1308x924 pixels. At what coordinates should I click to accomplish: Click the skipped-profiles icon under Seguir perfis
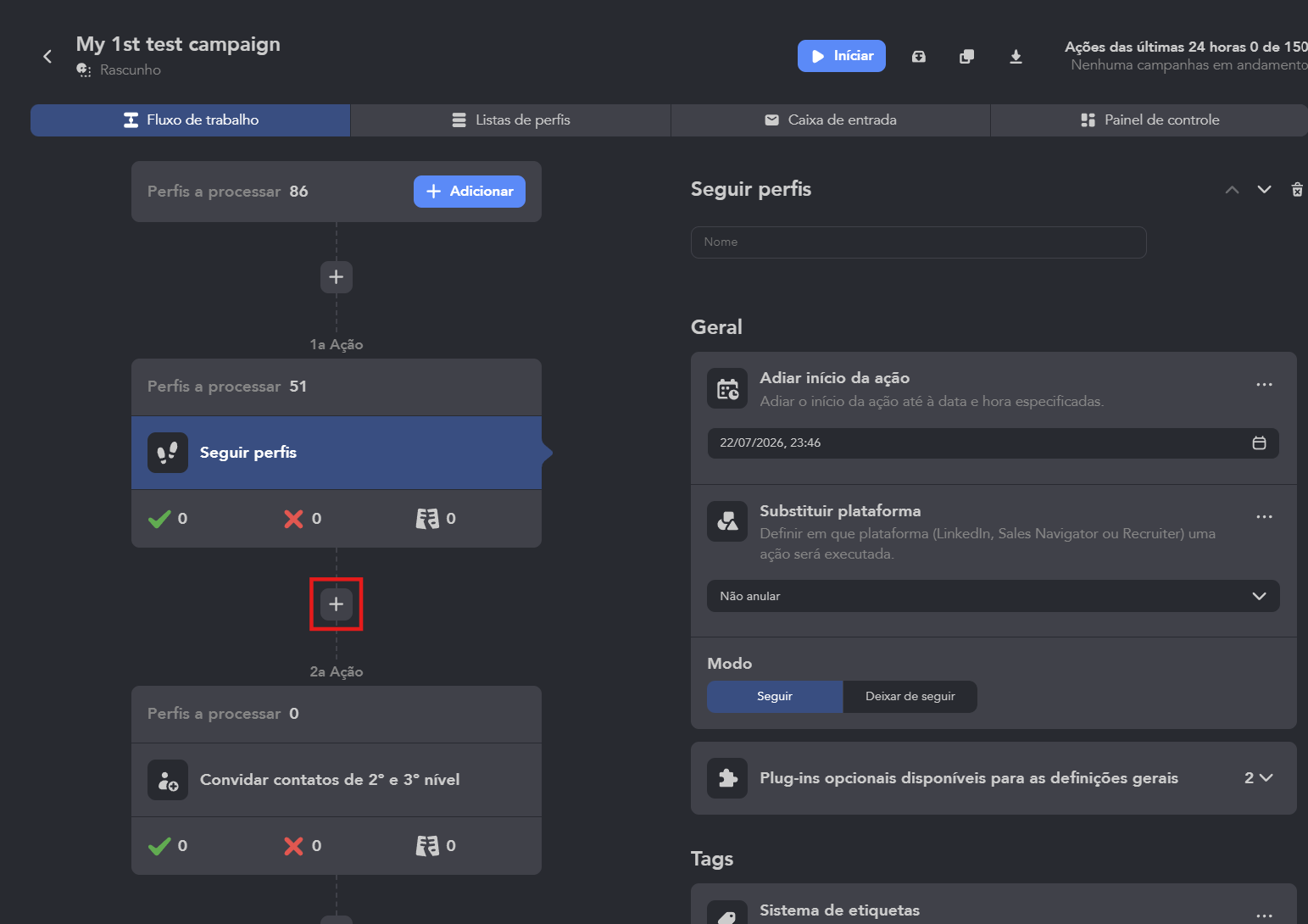coord(427,519)
